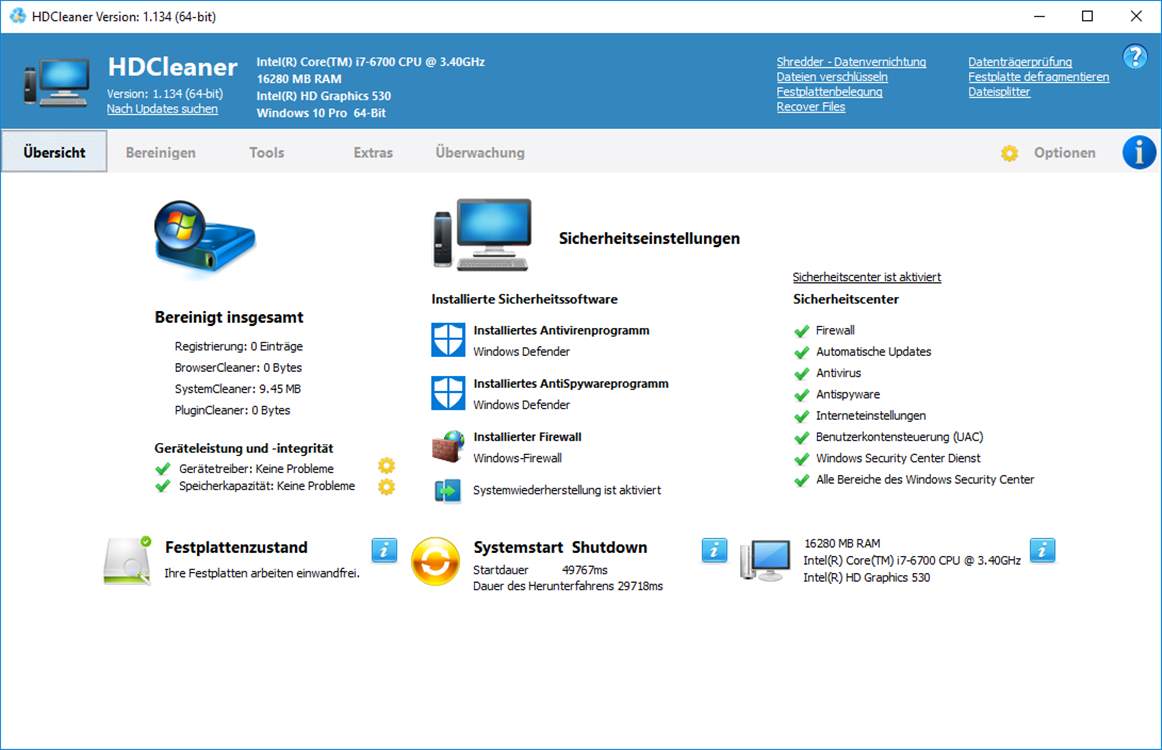The width and height of the screenshot is (1162, 750).
Task: Open Festplatte defragmentieren link
Action: pyautogui.click(x=1038, y=77)
